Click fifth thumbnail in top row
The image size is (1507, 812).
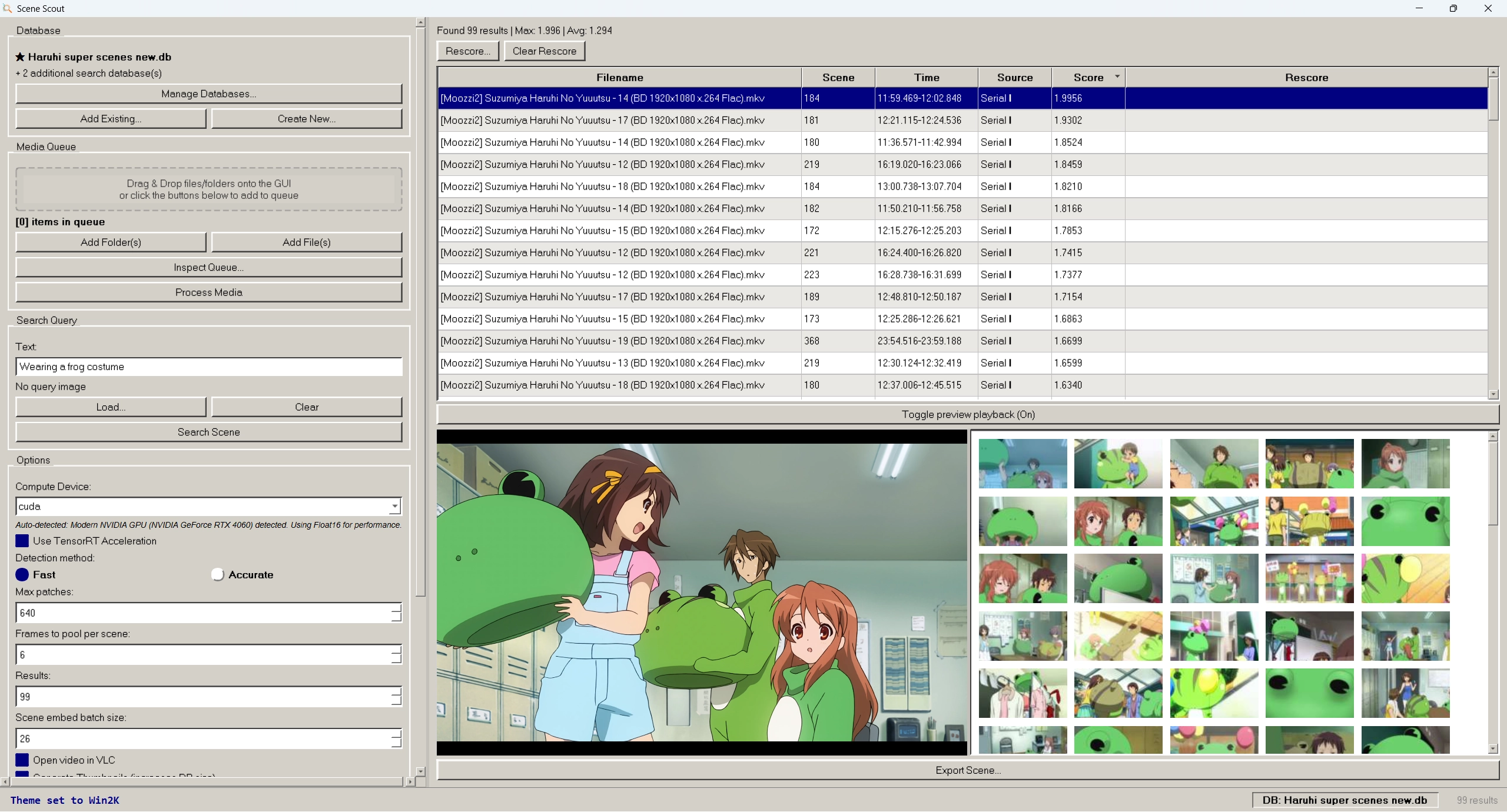[1405, 464]
